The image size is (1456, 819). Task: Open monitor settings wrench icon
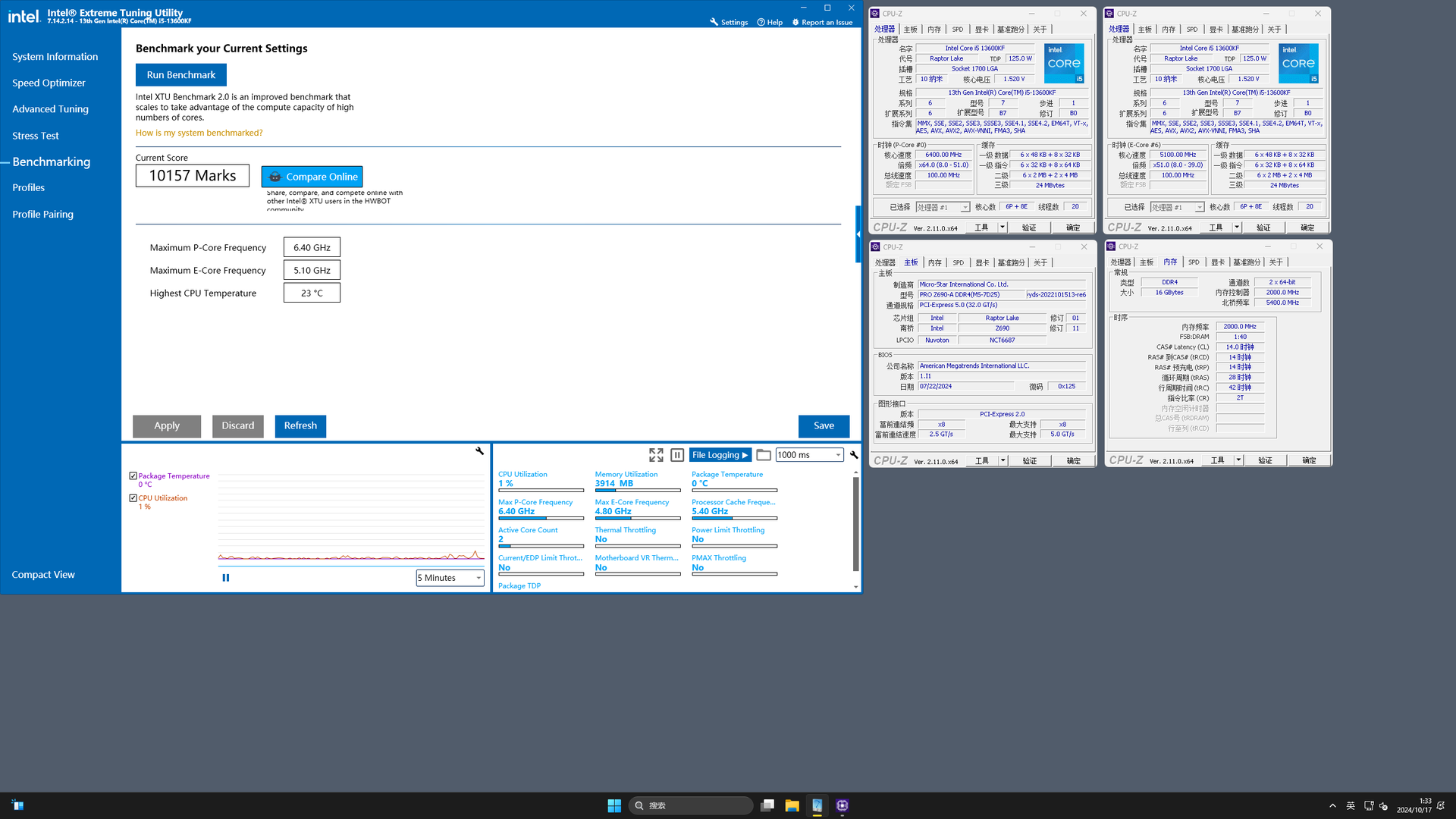[x=854, y=455]
